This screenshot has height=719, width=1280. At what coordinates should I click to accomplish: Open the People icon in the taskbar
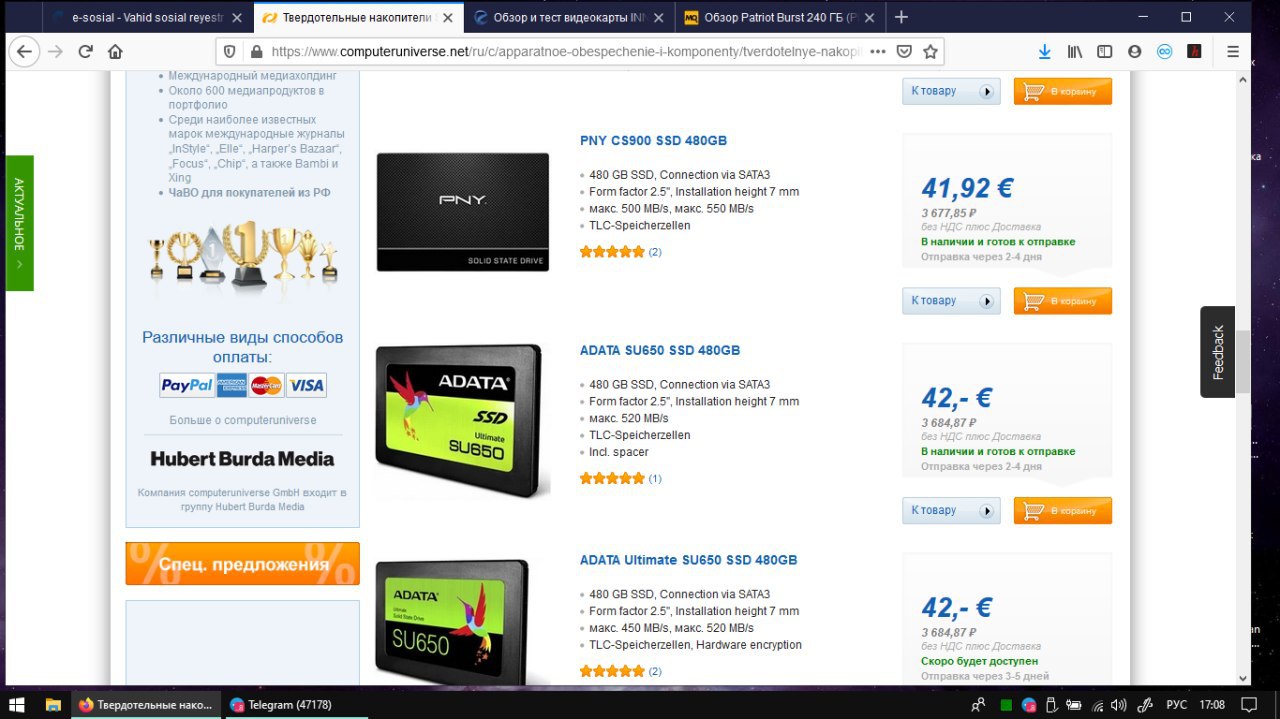(979, 705)
